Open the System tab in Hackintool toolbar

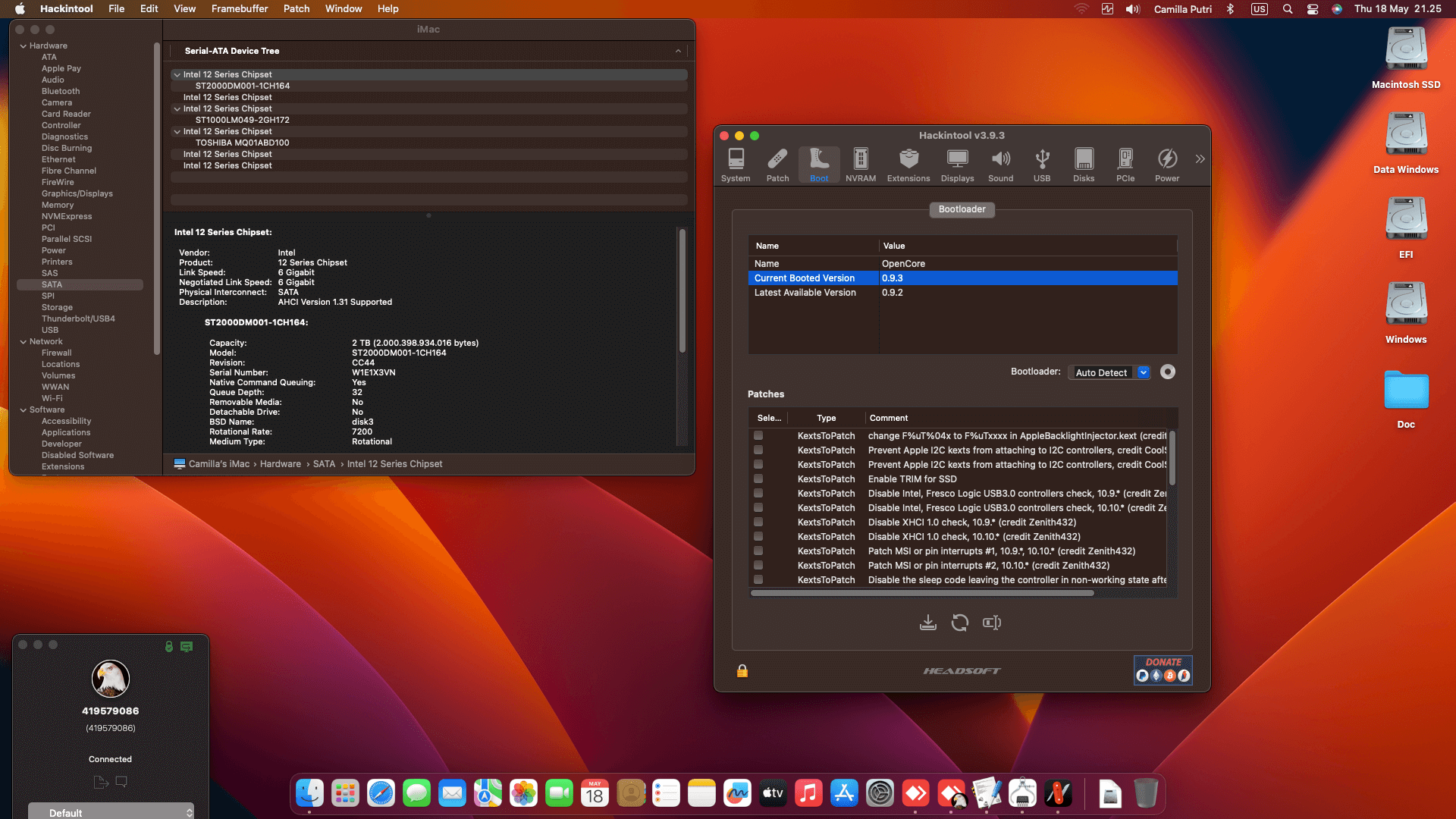(x=736, y=165)
